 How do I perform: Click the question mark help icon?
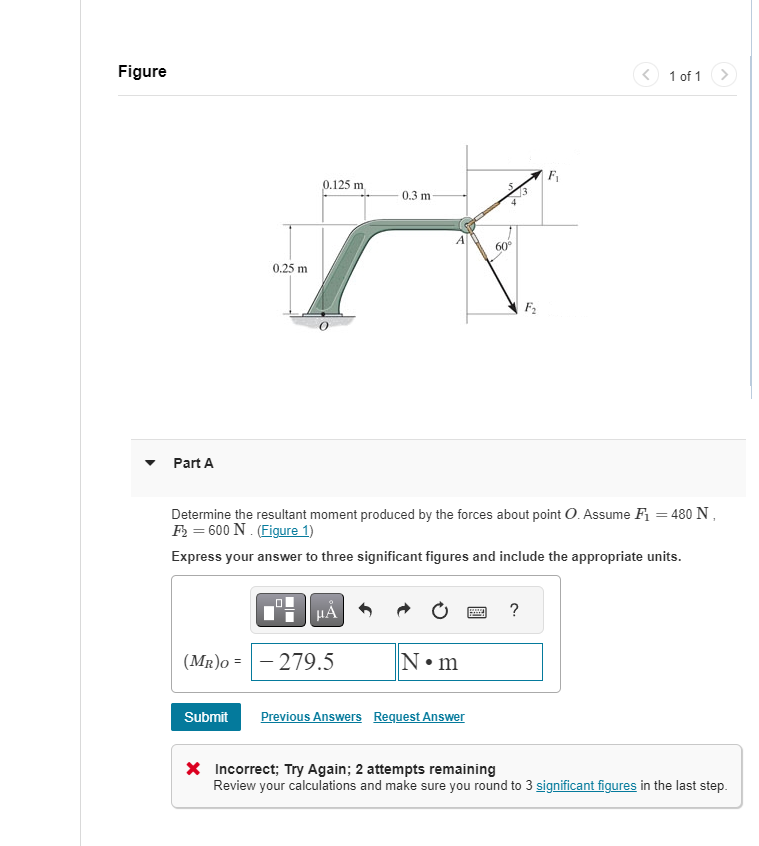coord(513,610)
